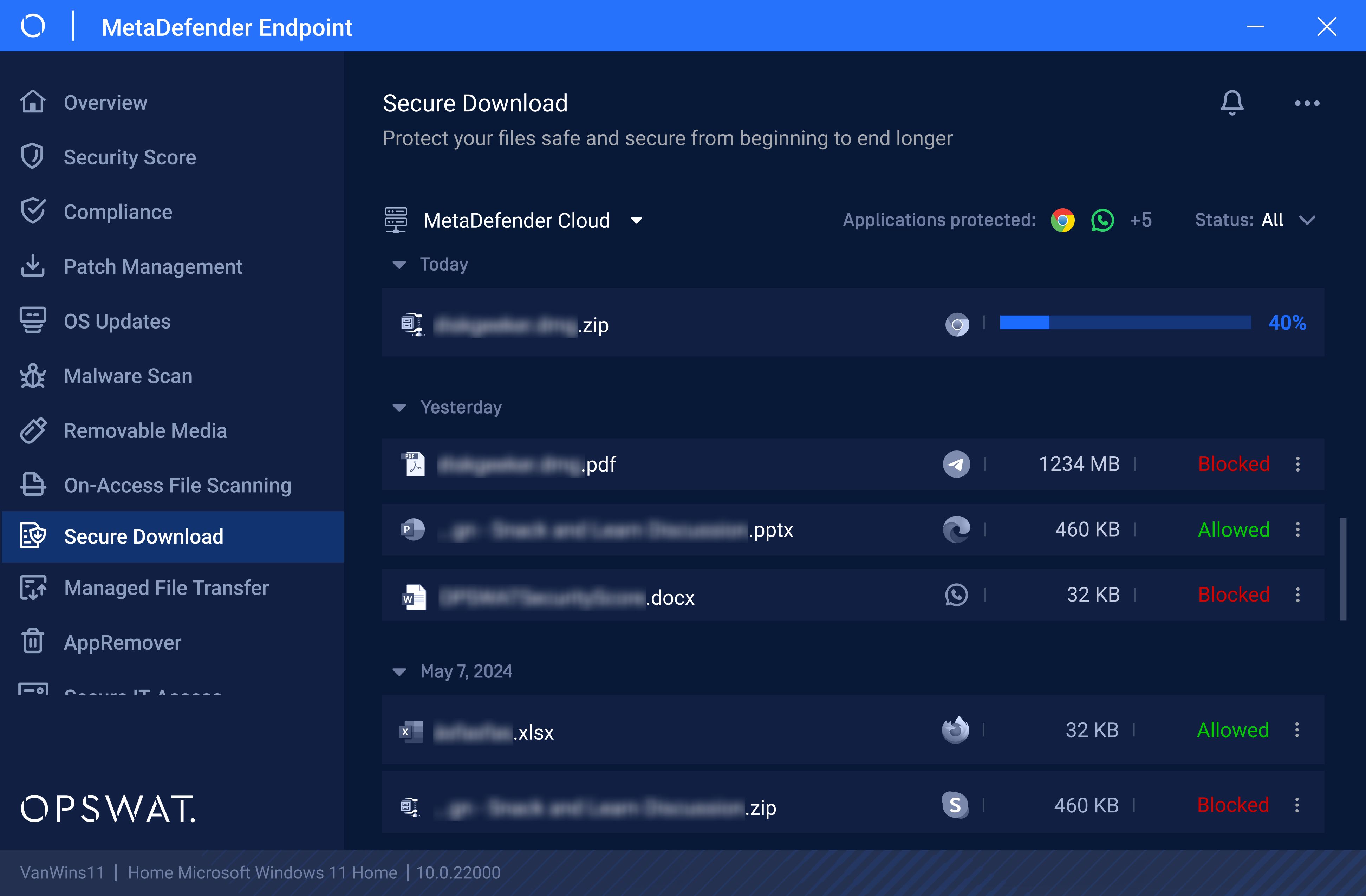This screenshot has height=896, width=1366.
Task: Open kebab menu for the .docx file
Action: (1298, 595)
